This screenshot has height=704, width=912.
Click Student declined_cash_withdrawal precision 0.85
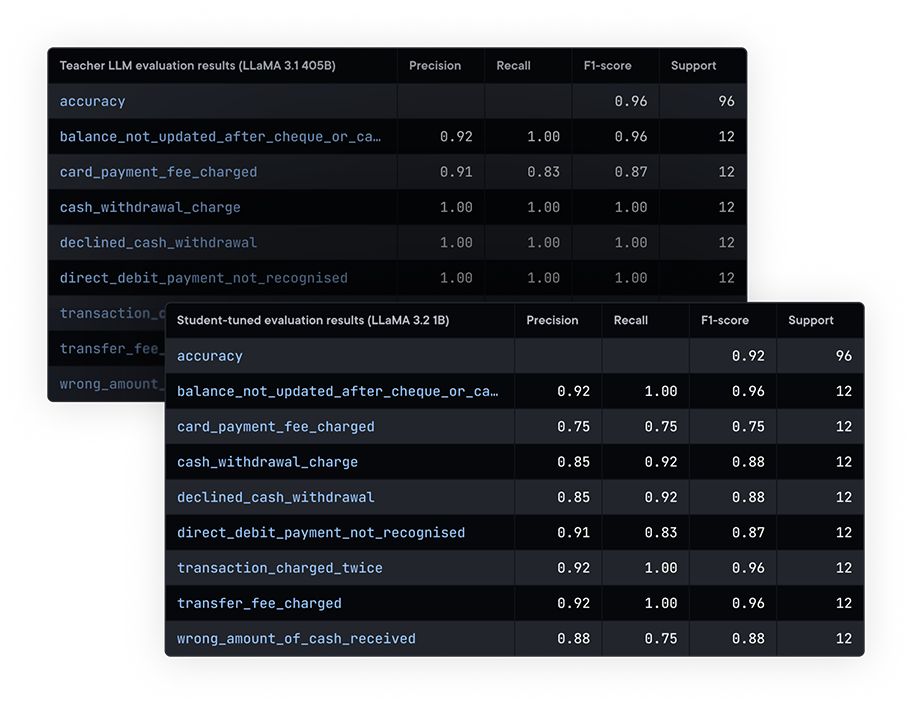pos(573,497)
